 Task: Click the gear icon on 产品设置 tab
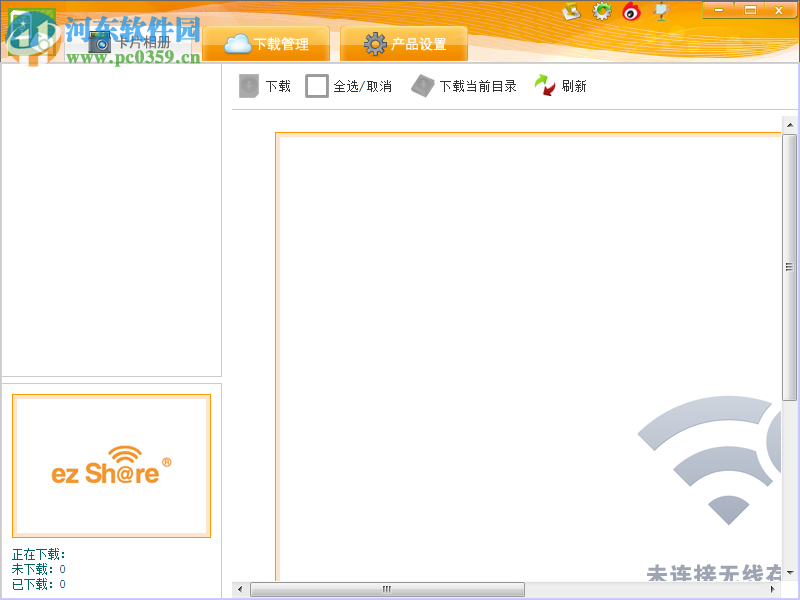click(x=375, y=43)
